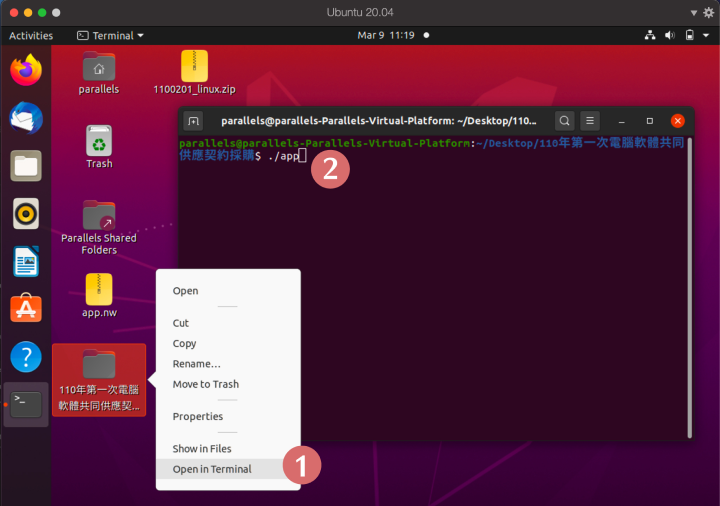Click the volume icon in the top bar

click(670, 35)
